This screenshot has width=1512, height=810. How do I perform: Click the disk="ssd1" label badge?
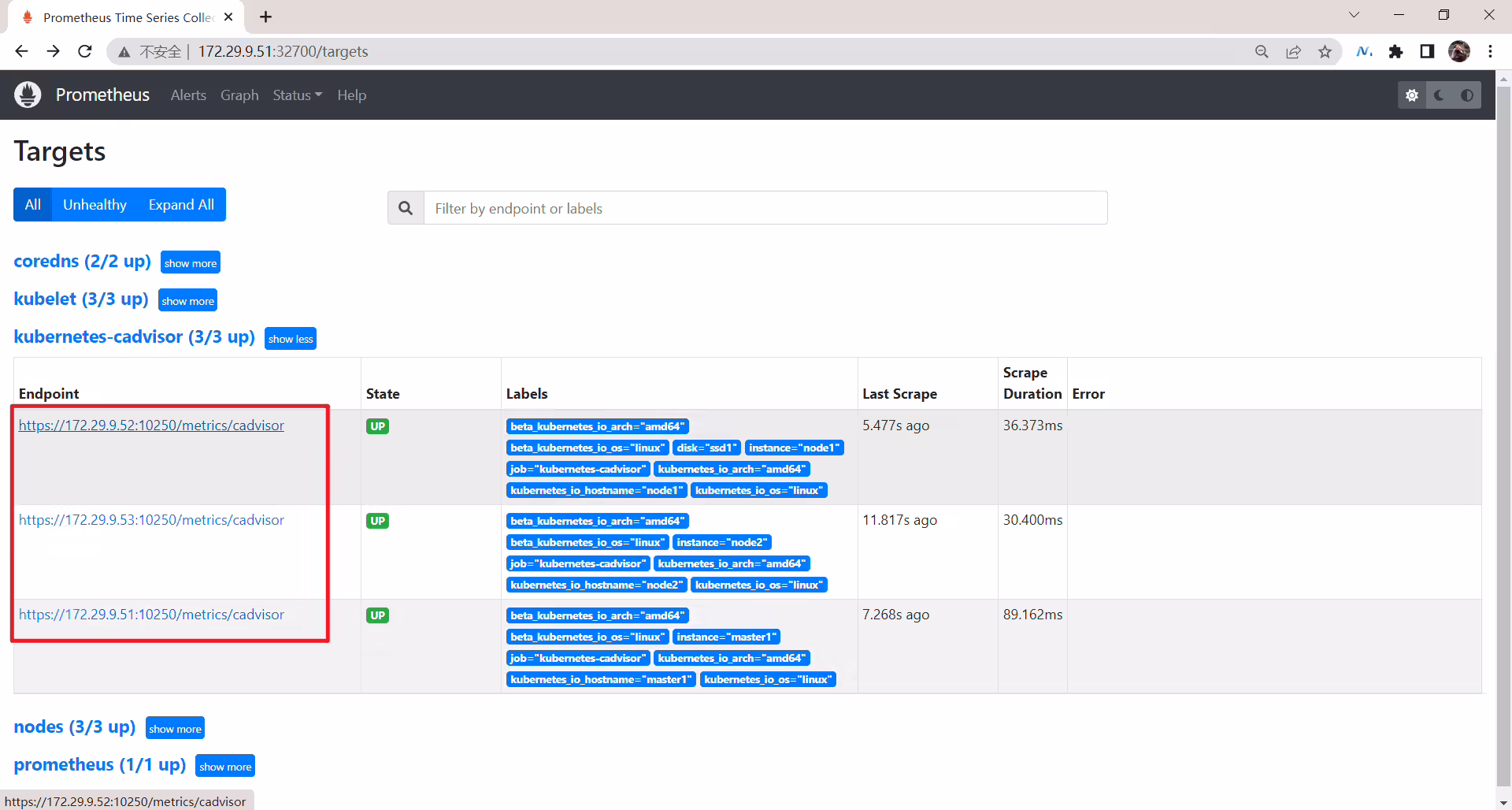click(x=706, y=448)
